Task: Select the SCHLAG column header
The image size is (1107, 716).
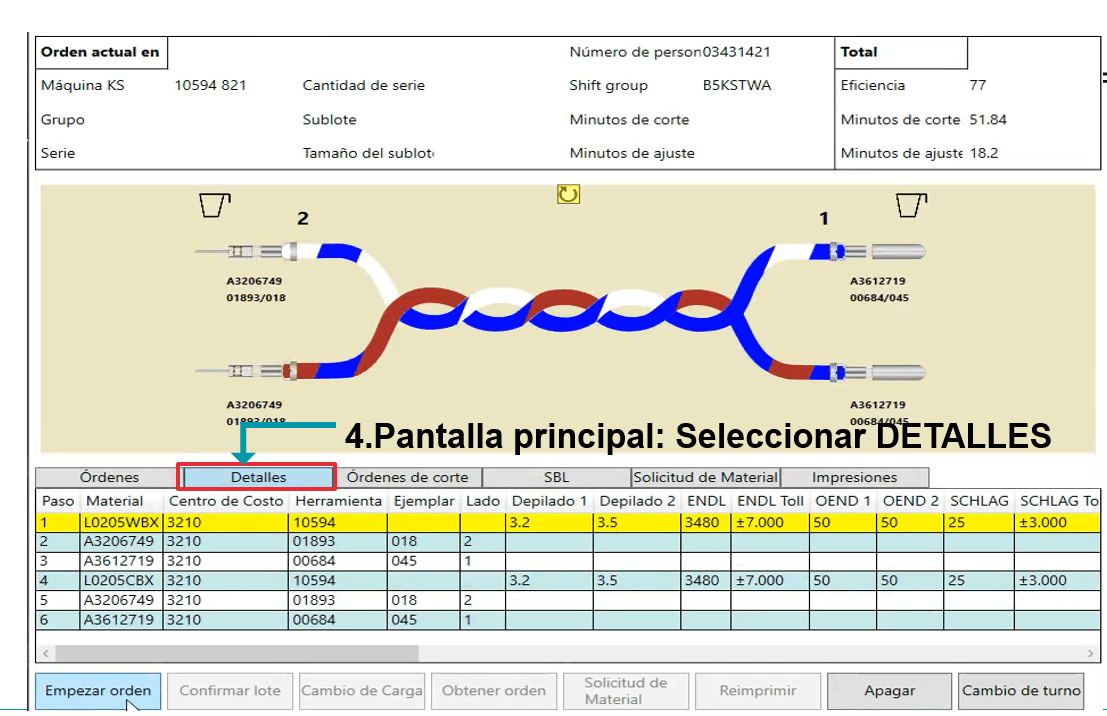Action: pos(979,501)
